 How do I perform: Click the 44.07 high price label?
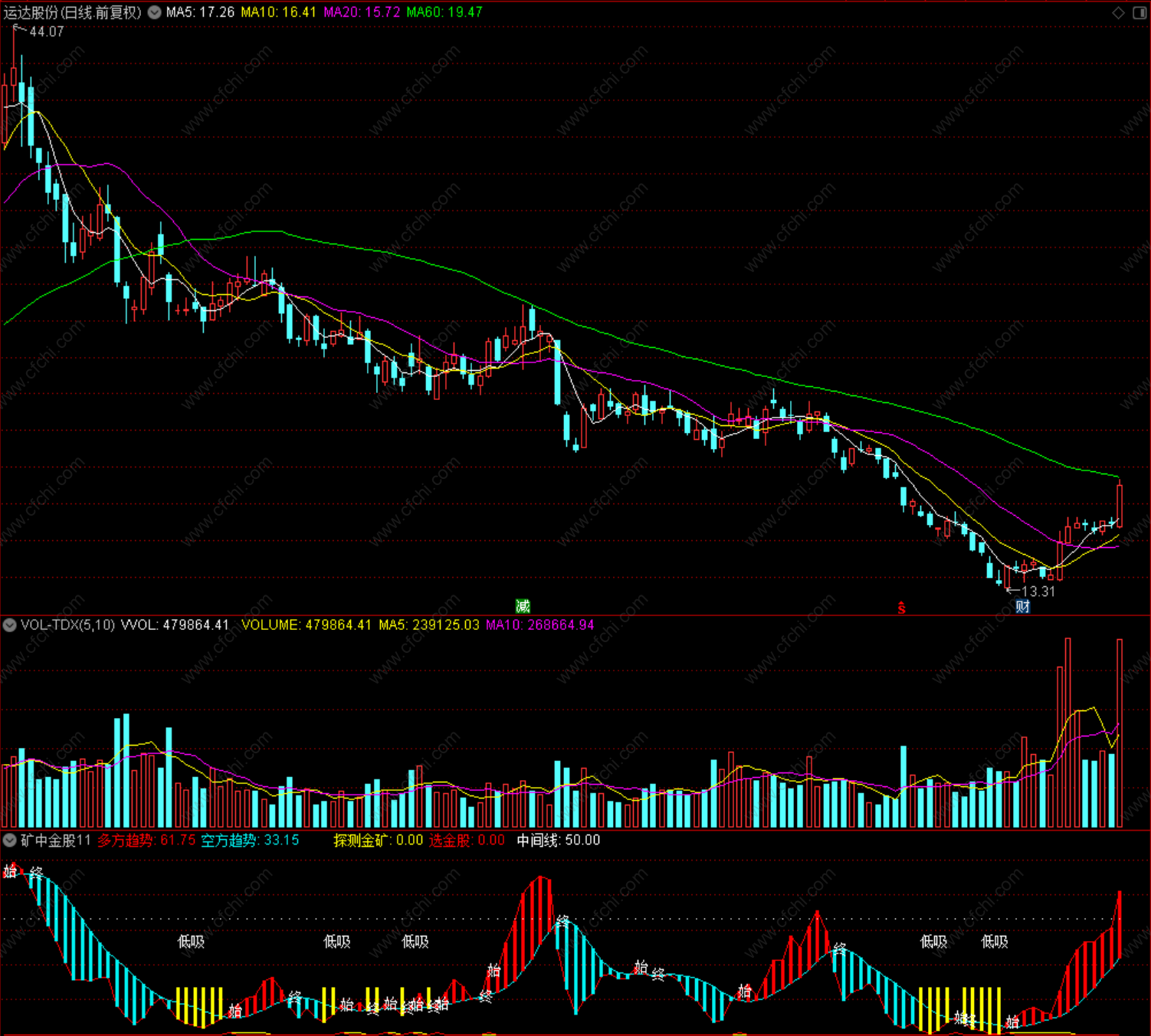[47, 31]
